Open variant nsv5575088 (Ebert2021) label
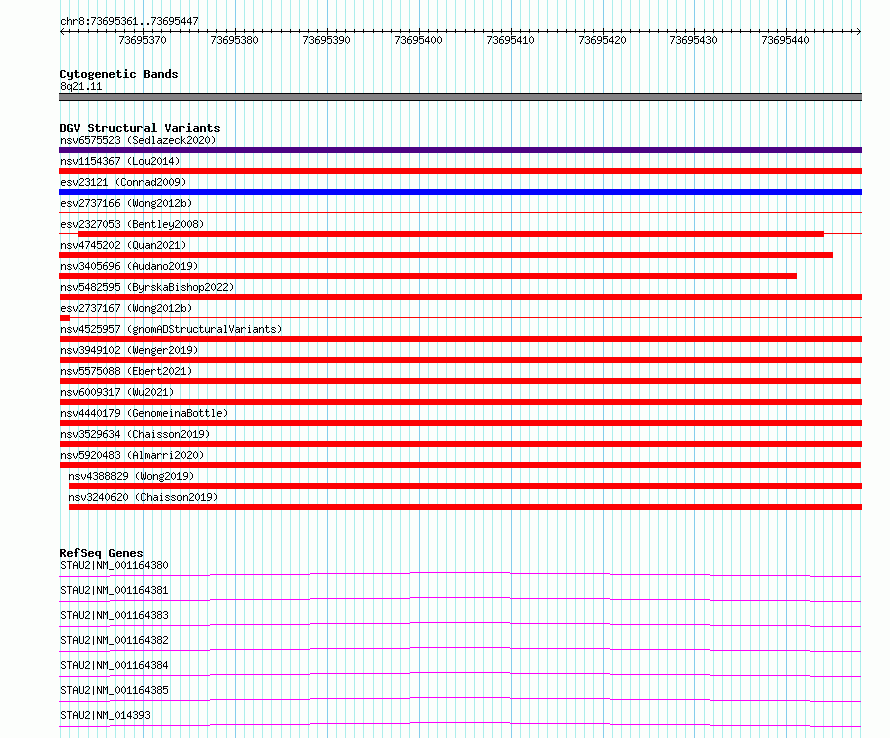This screenshot has height=738, width=890. pyautogui.click(x=126, y=371)
